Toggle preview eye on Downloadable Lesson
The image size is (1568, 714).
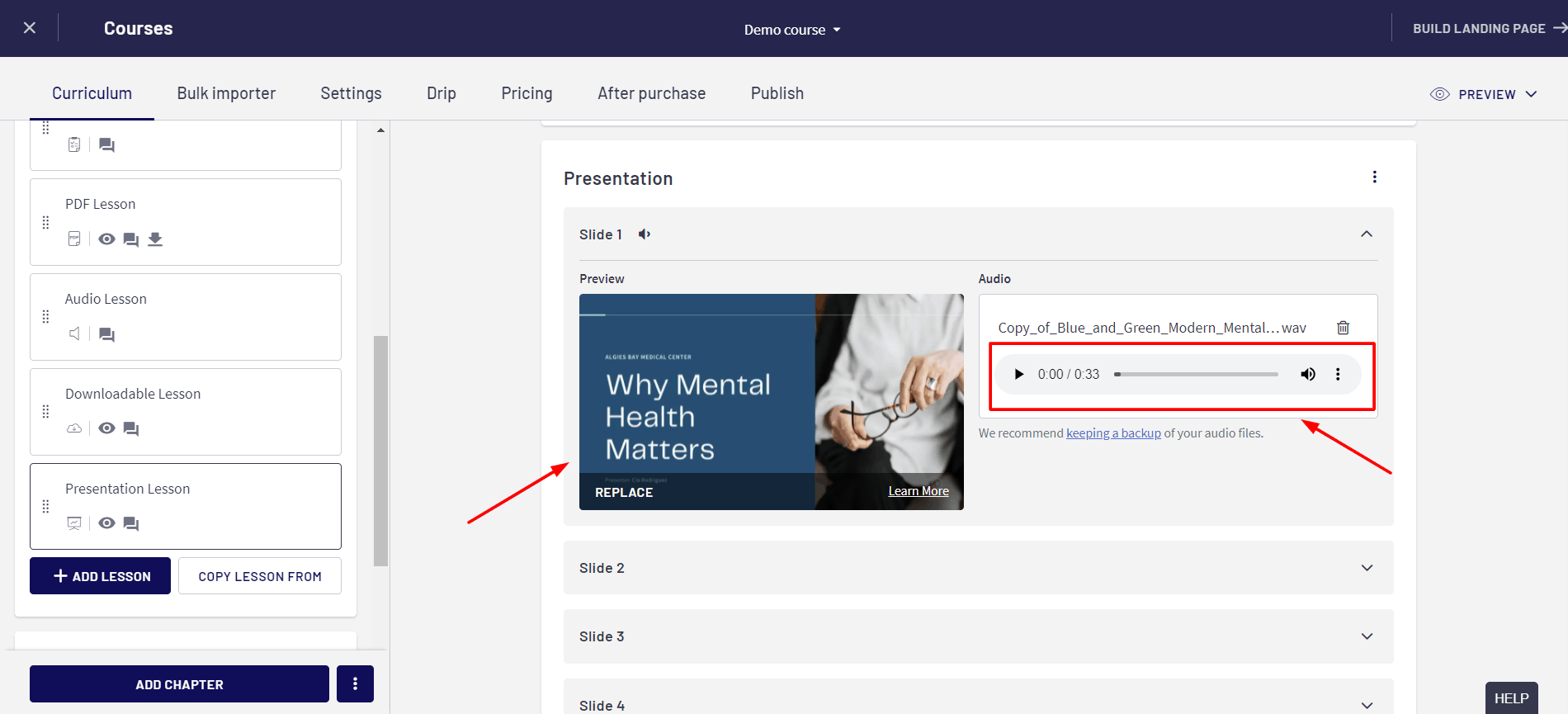click(106, 428)
